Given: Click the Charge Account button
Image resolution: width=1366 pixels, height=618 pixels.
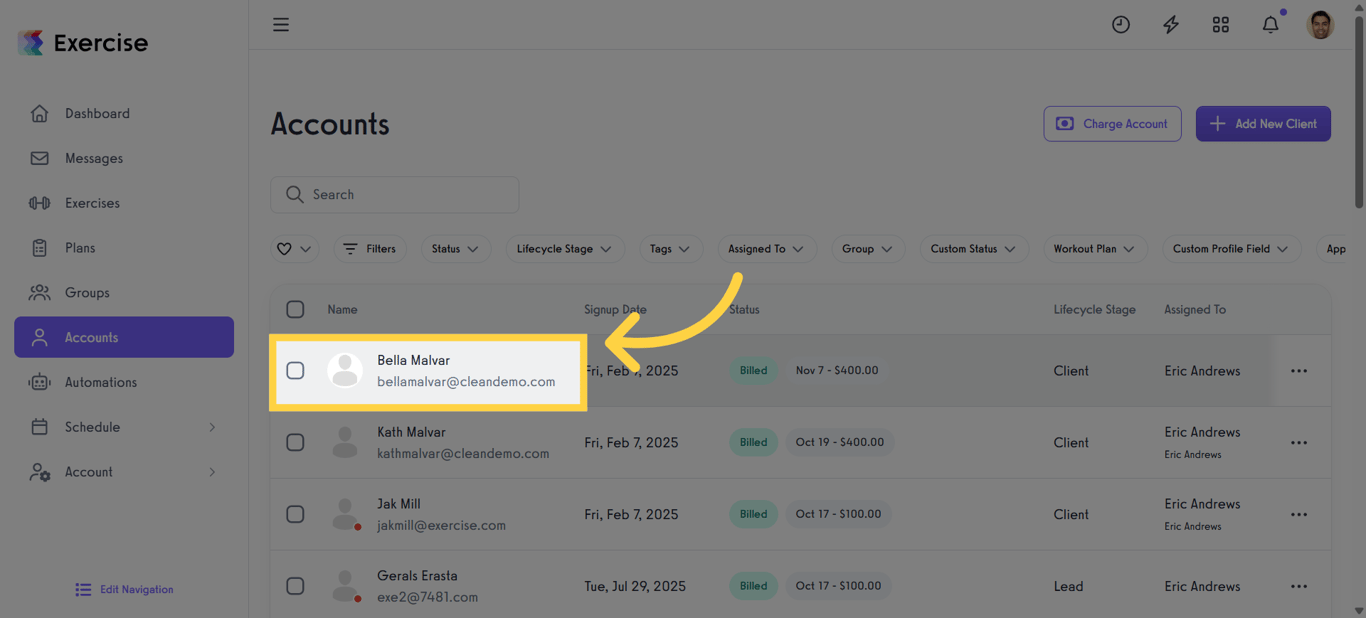Looking at the screenshot, I should [1112, 123].
